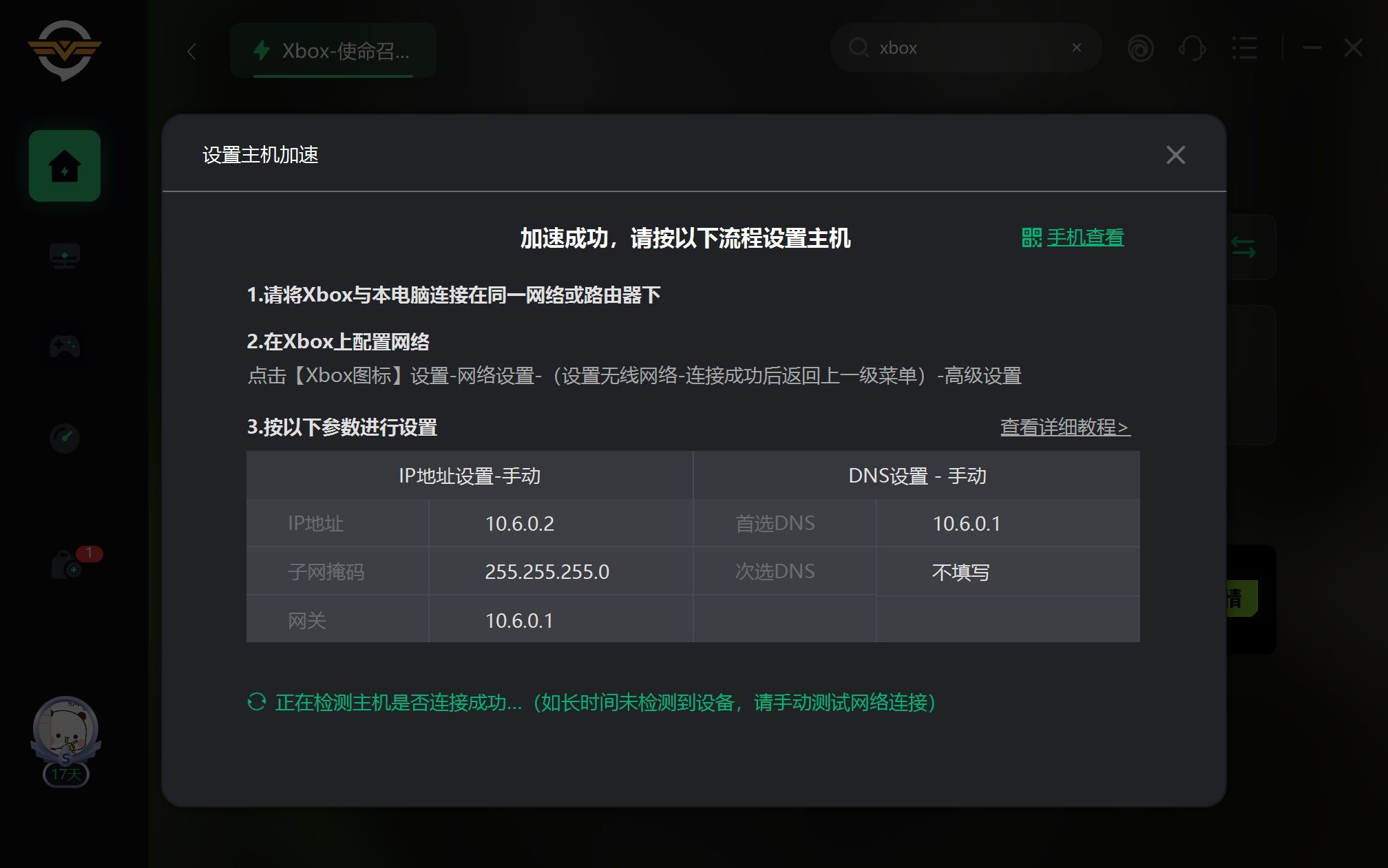Go back with the left chevron
The width and height of the screenshot is (1388, 868).
[192, 51]
